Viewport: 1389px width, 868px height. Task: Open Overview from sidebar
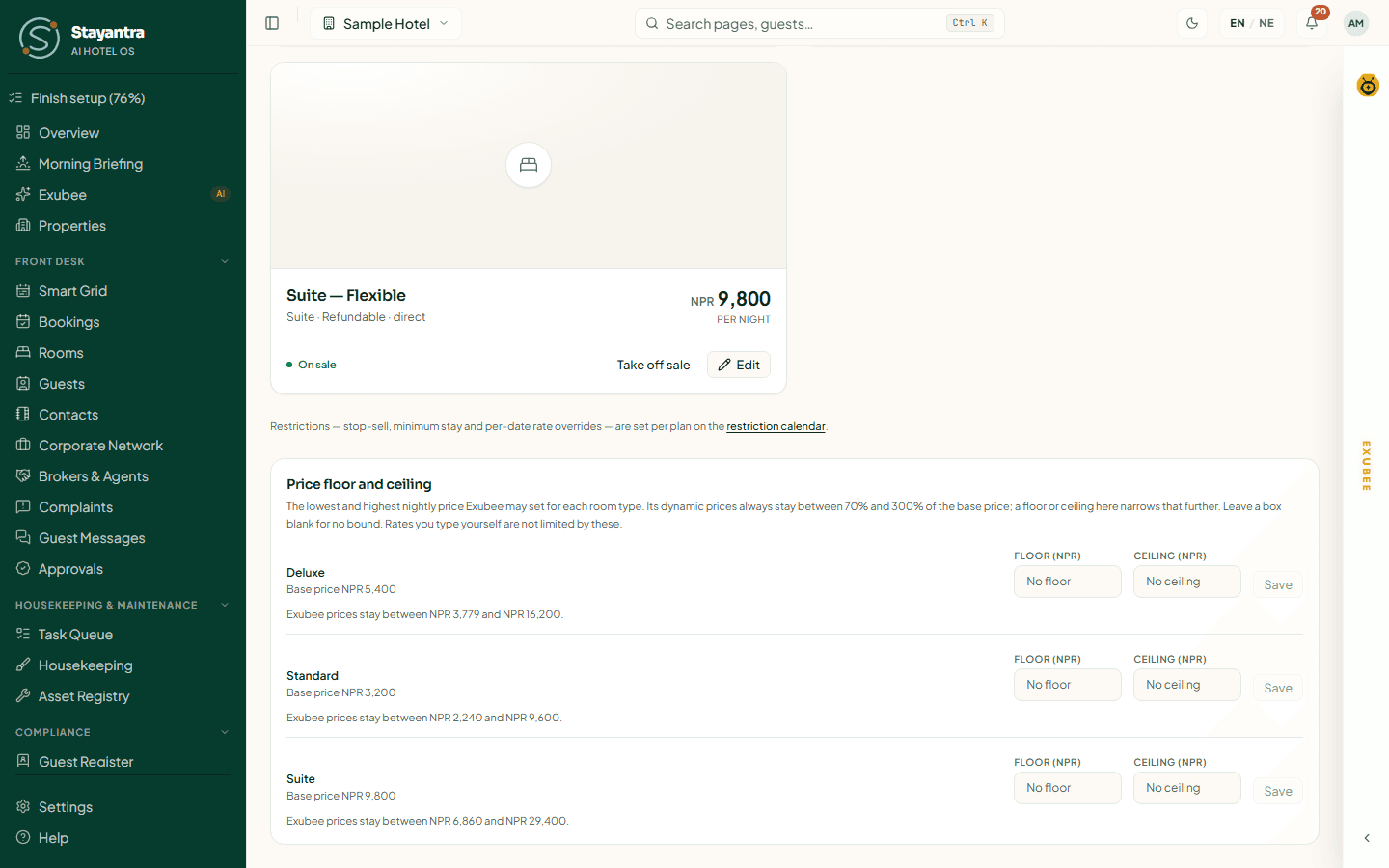pyautogui.click(x=123, y=133)
